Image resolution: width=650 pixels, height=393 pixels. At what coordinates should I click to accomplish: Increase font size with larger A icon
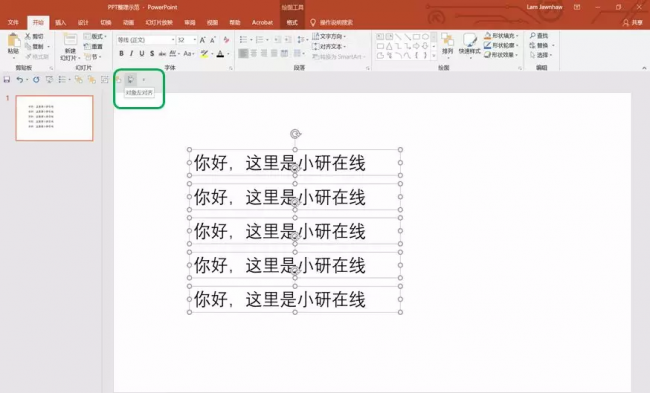point(203,40)
